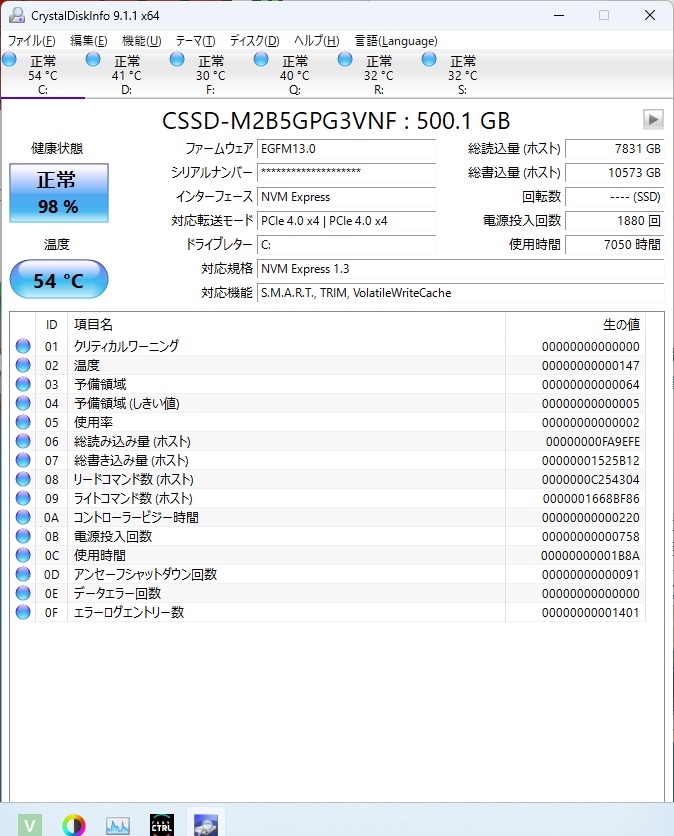Click the masked serial number field

(x=347, y=173)
